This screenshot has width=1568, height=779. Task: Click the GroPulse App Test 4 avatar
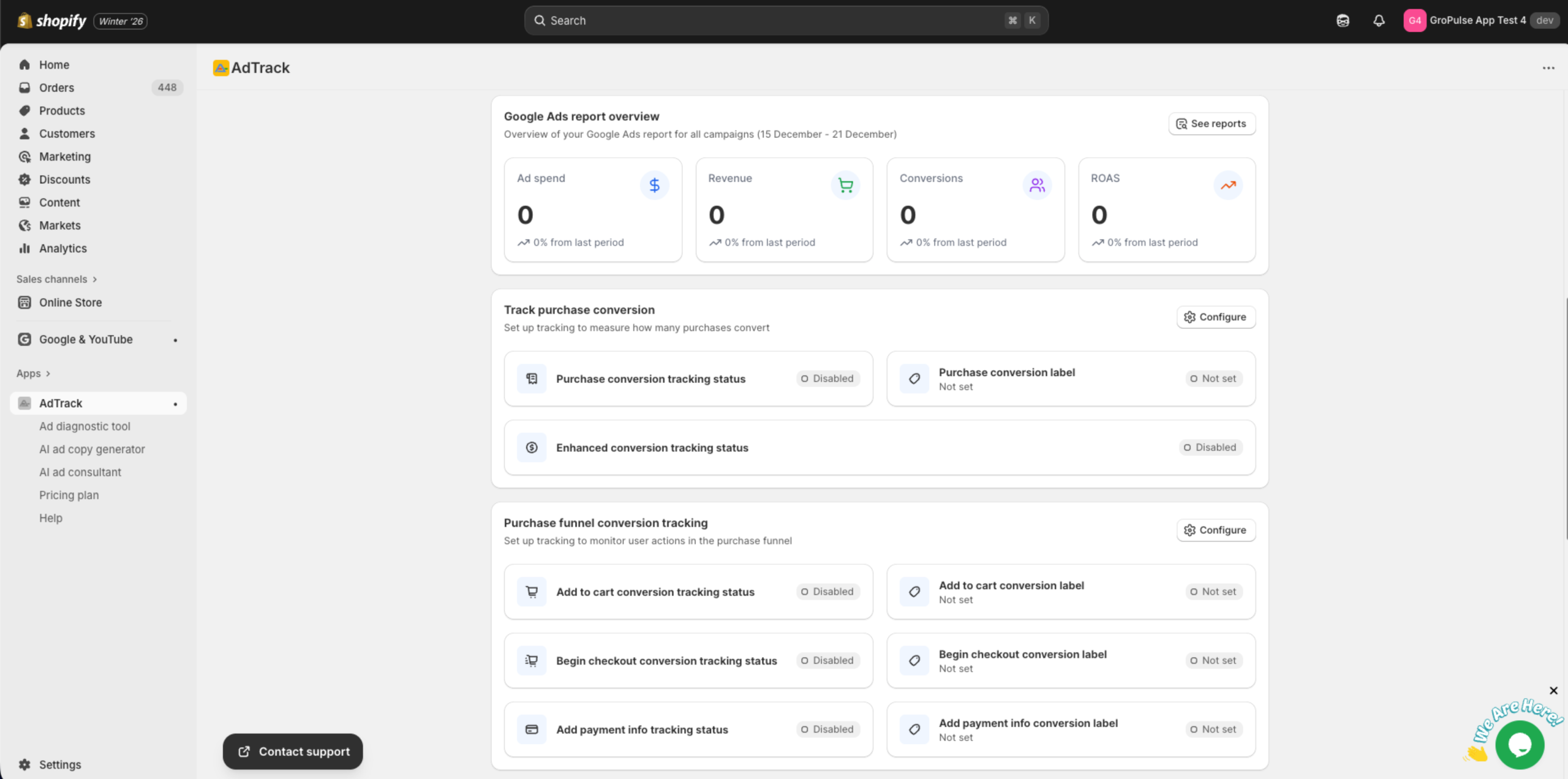click(x=1415, y=20)
